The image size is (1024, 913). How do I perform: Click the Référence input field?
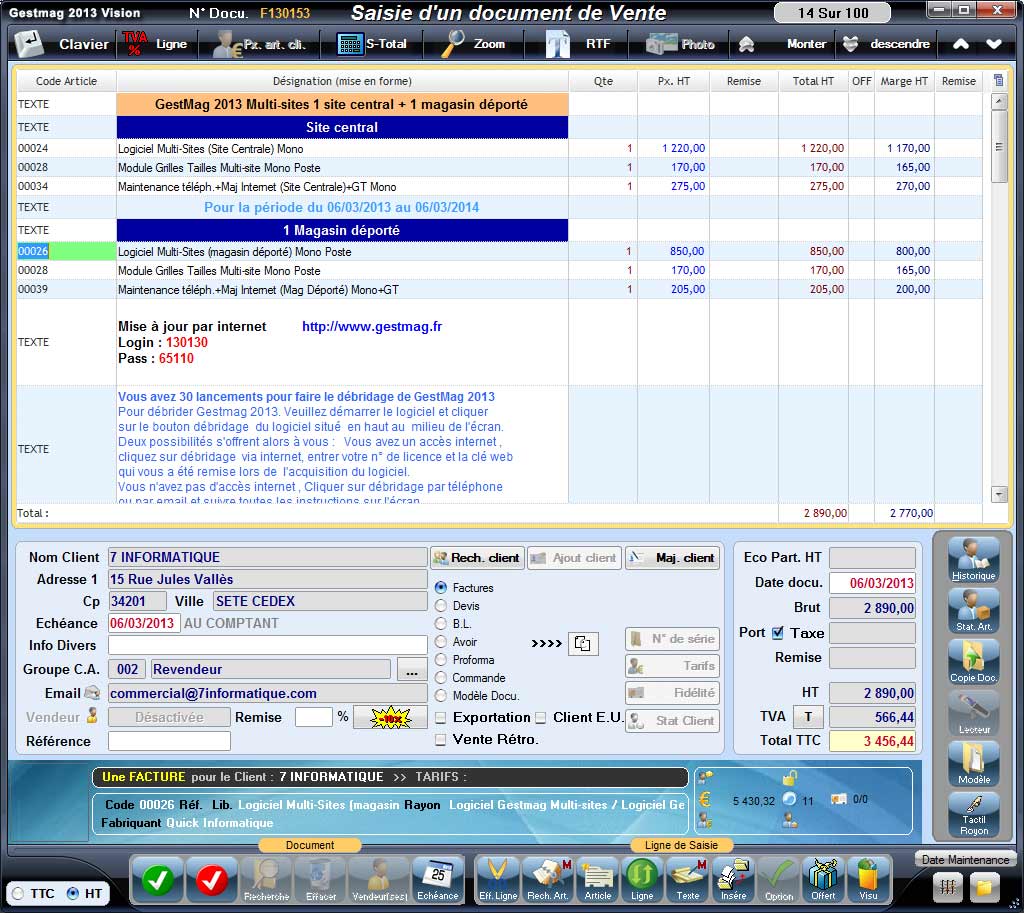[169, 741]
